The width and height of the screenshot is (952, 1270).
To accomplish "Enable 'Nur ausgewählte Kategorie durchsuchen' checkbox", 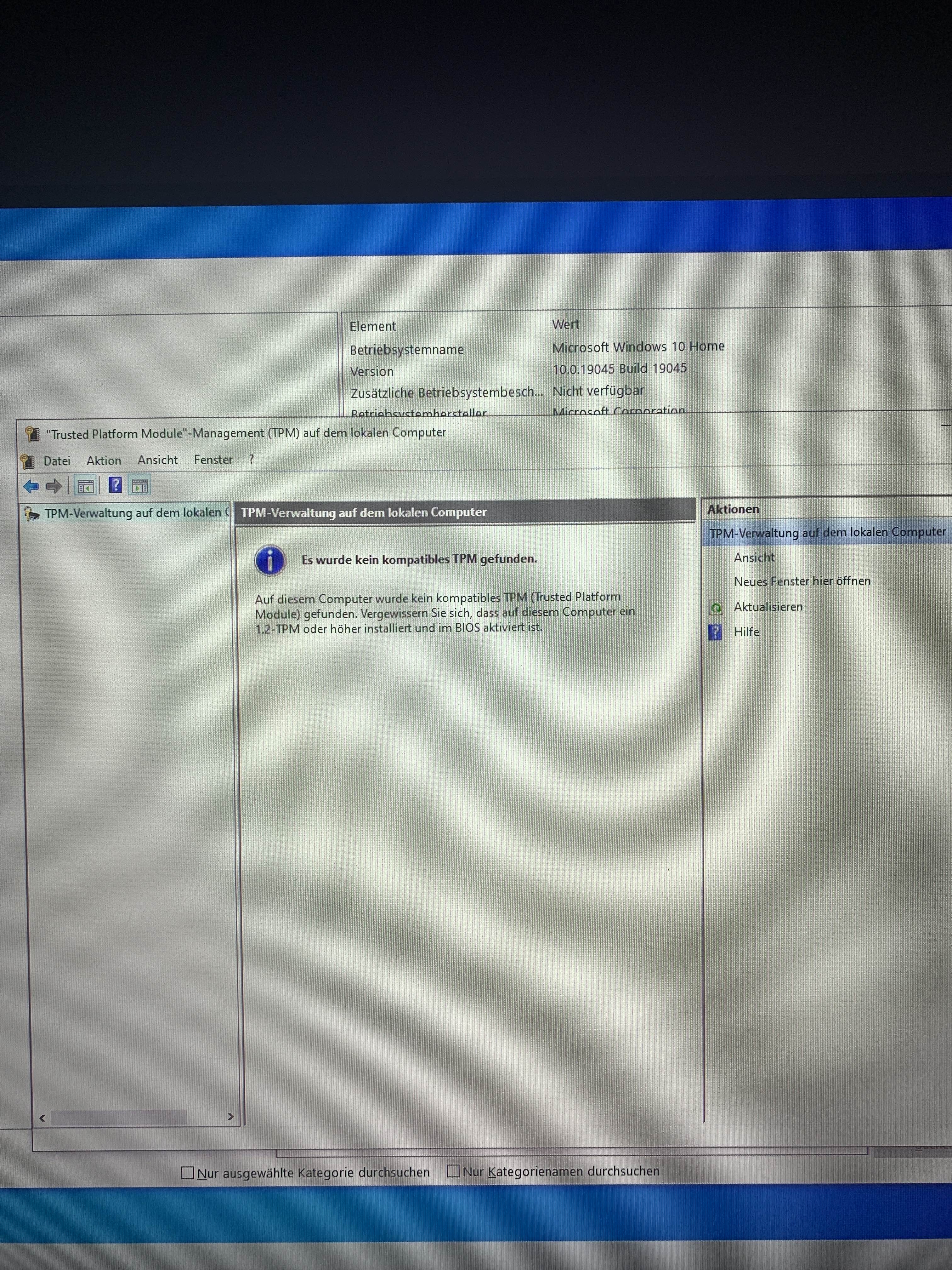I will 188,1172.
